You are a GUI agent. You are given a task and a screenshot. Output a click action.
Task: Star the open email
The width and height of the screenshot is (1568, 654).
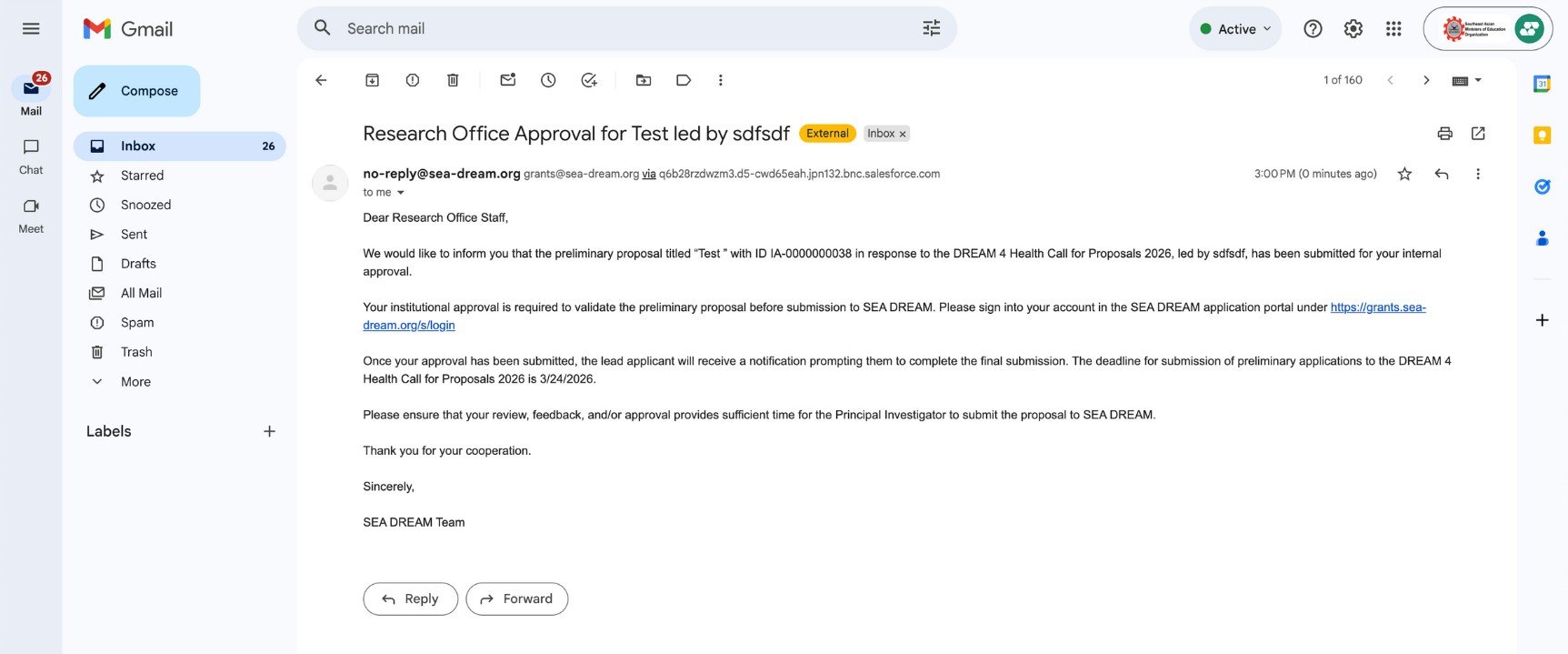[x=1404, y=173]
